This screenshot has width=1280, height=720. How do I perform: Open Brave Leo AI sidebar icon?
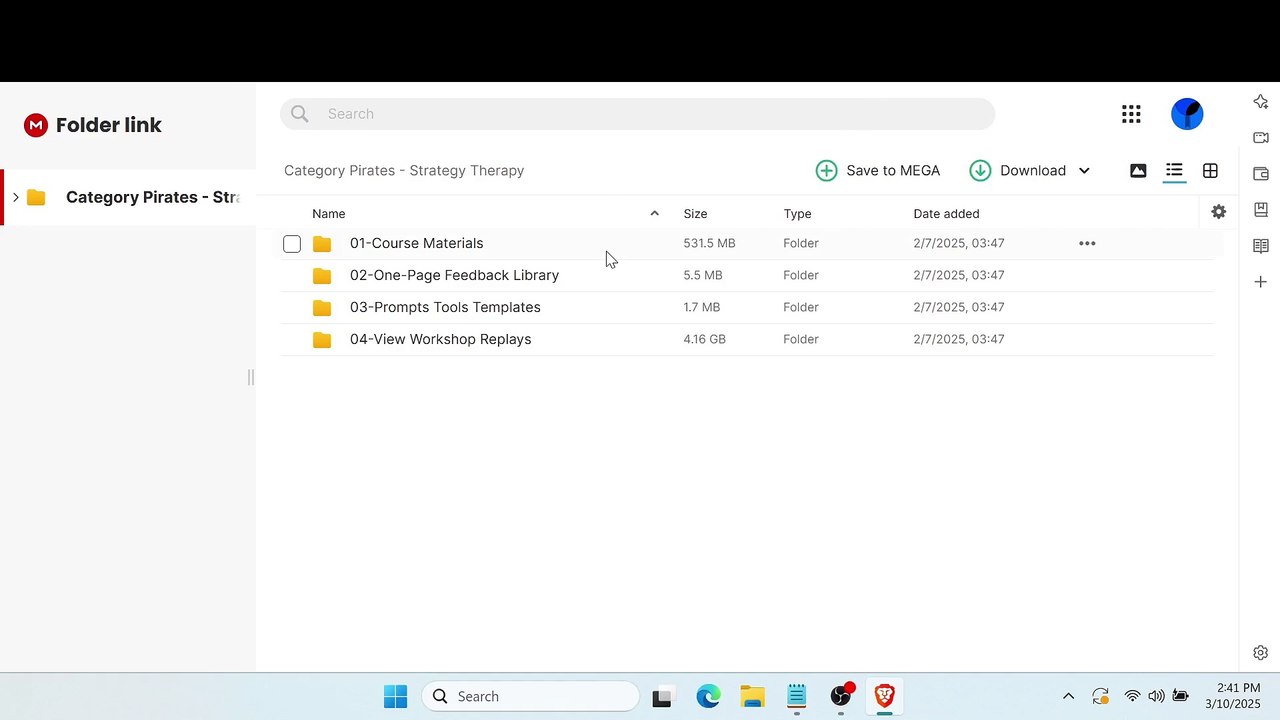tap(1260, 102)
